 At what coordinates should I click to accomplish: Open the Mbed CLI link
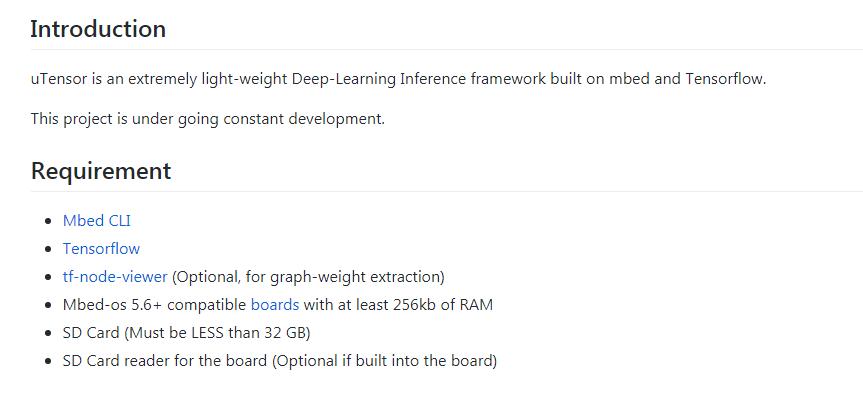click(97, 220)
